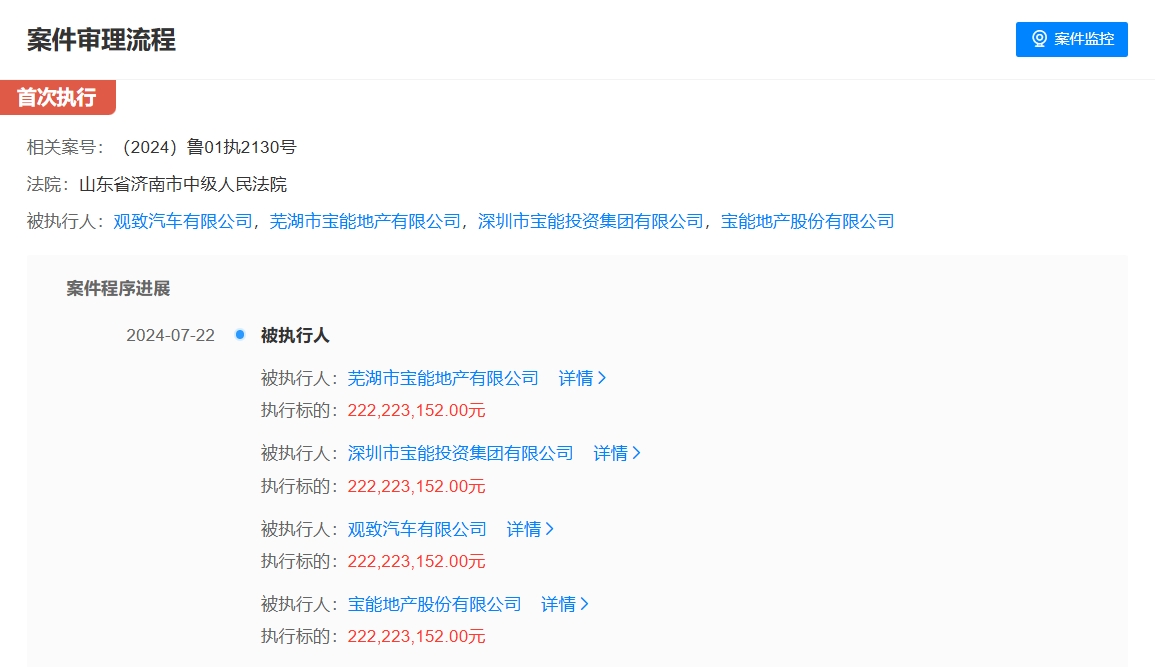Select the 首次执行 tab label
1155x667 pixels.
(57, 97)
